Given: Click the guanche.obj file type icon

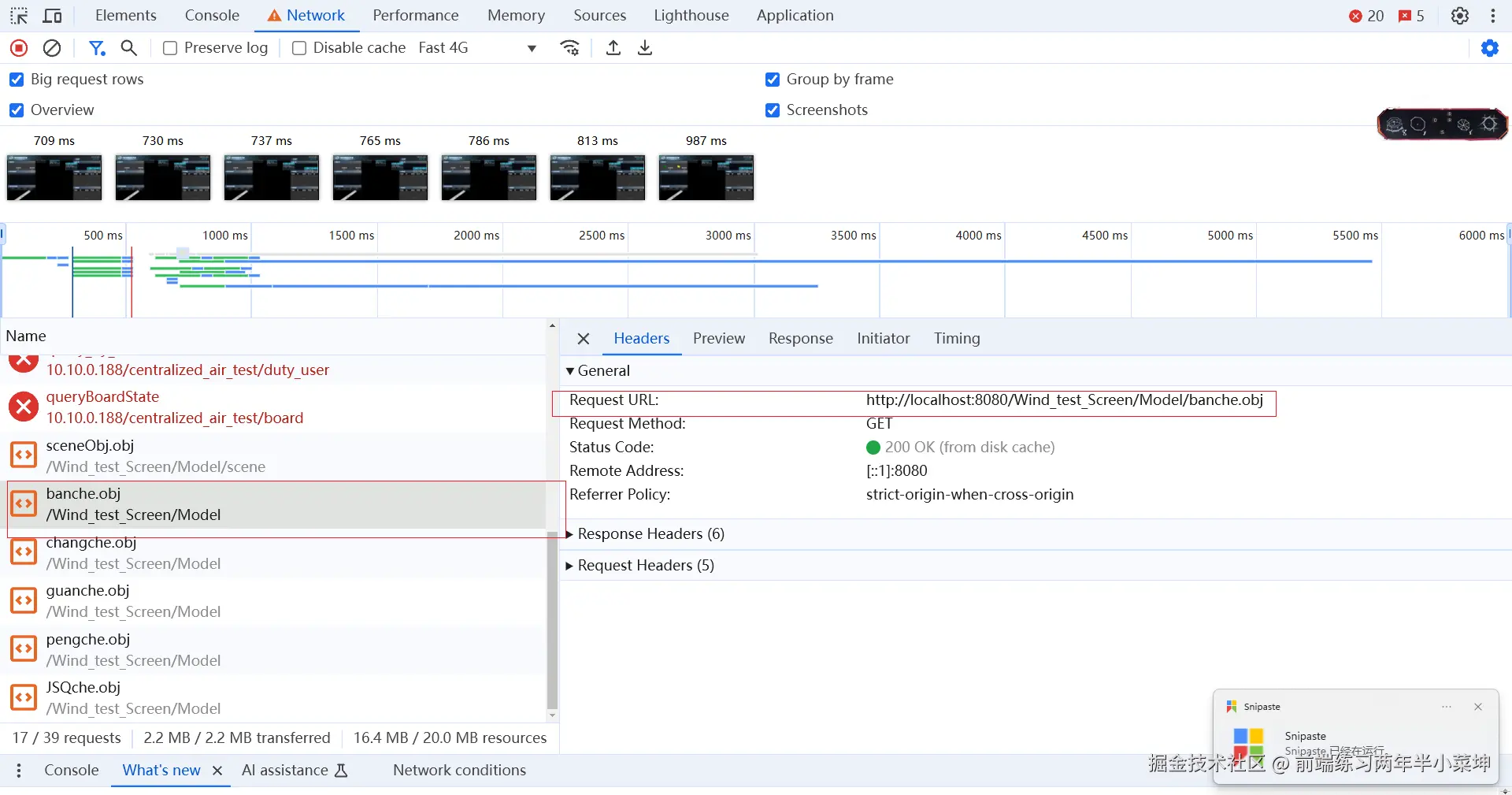Looking at the screenshot, I should pyautogui.click(x=24, y=600).
